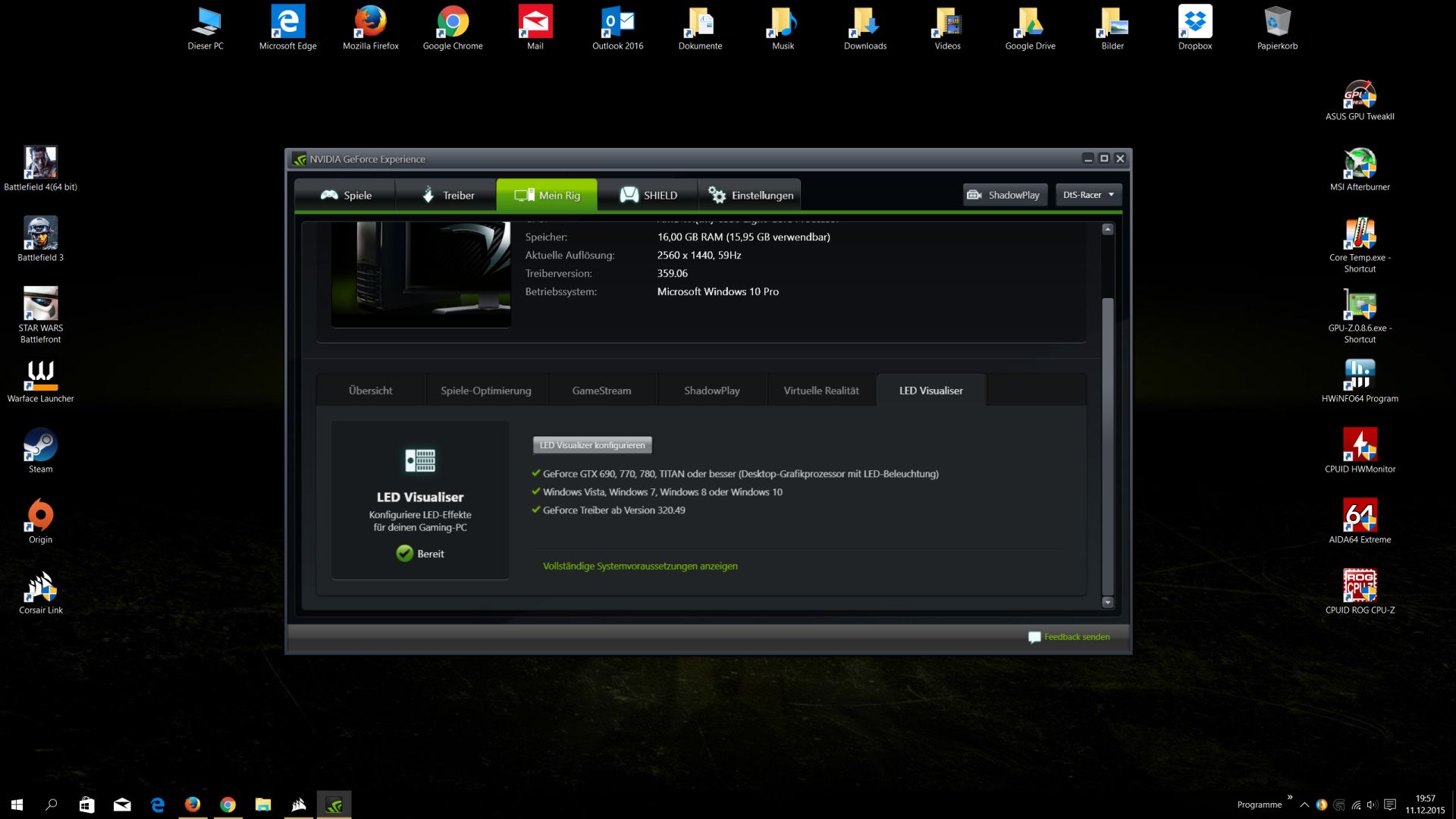Open the SHIELD tab
1456x819 pixels.
click(648, 195)
